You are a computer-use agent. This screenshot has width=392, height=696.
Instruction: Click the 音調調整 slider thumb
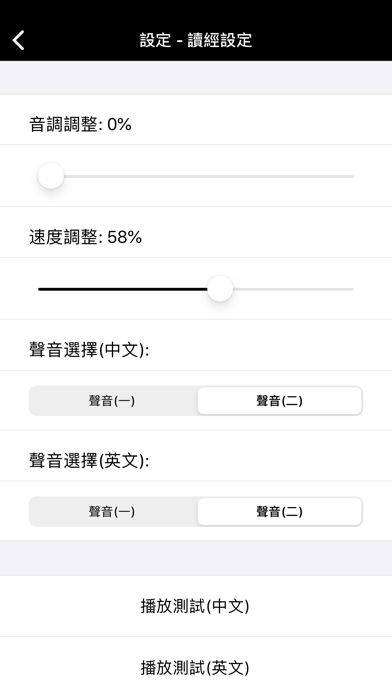coord(51,176)
